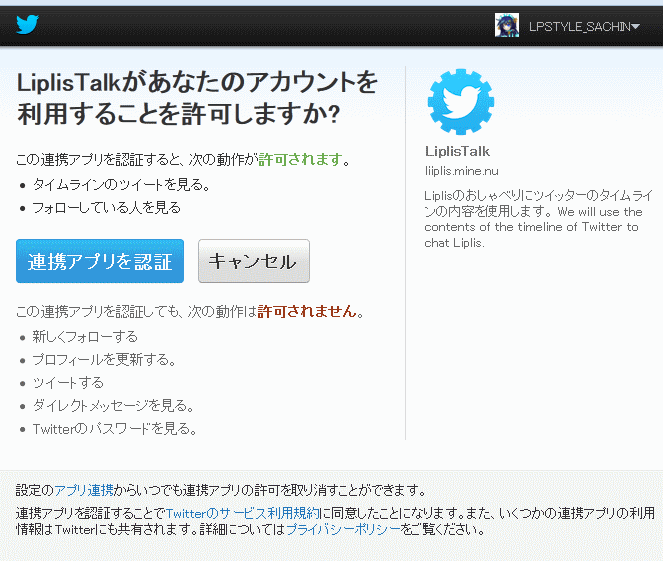
Task: Open the LPSTYLE_SACHIN account dropdown
Action: (584, 27)
